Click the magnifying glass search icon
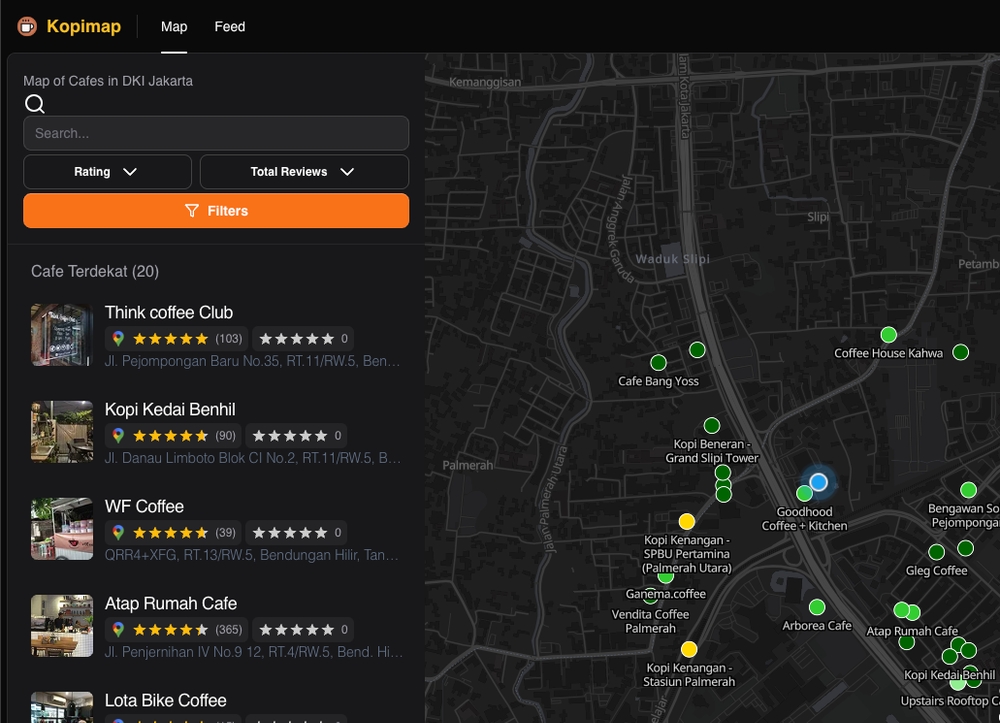 (34, 104)
